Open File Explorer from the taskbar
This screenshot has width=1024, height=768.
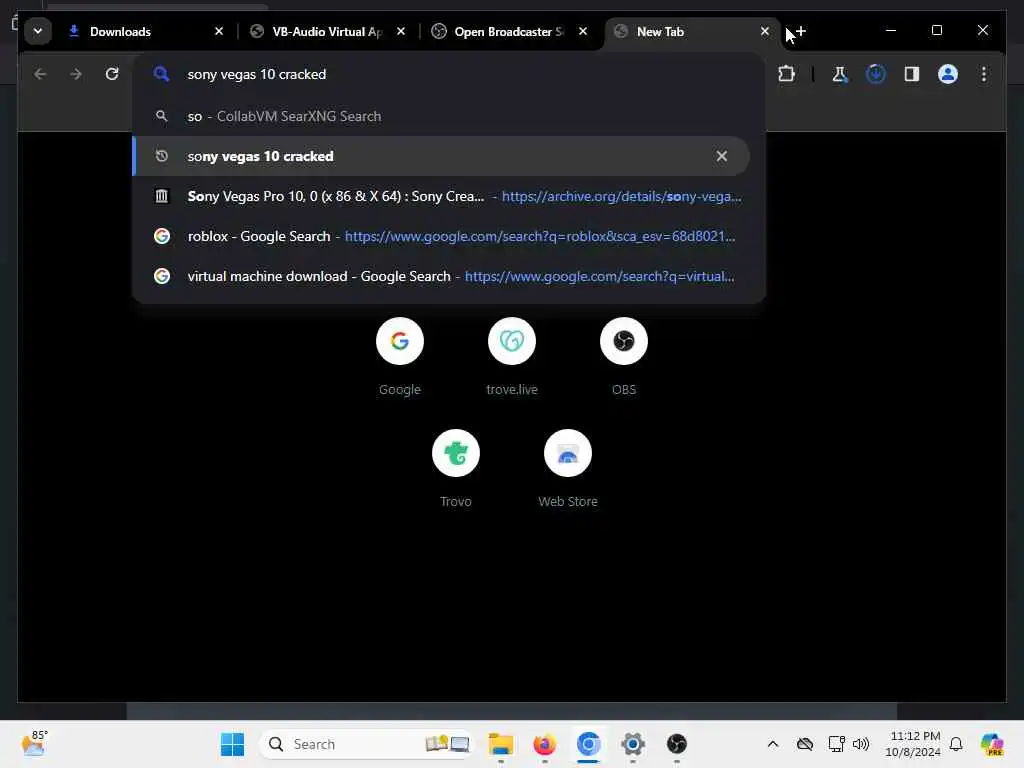[501, 744]
